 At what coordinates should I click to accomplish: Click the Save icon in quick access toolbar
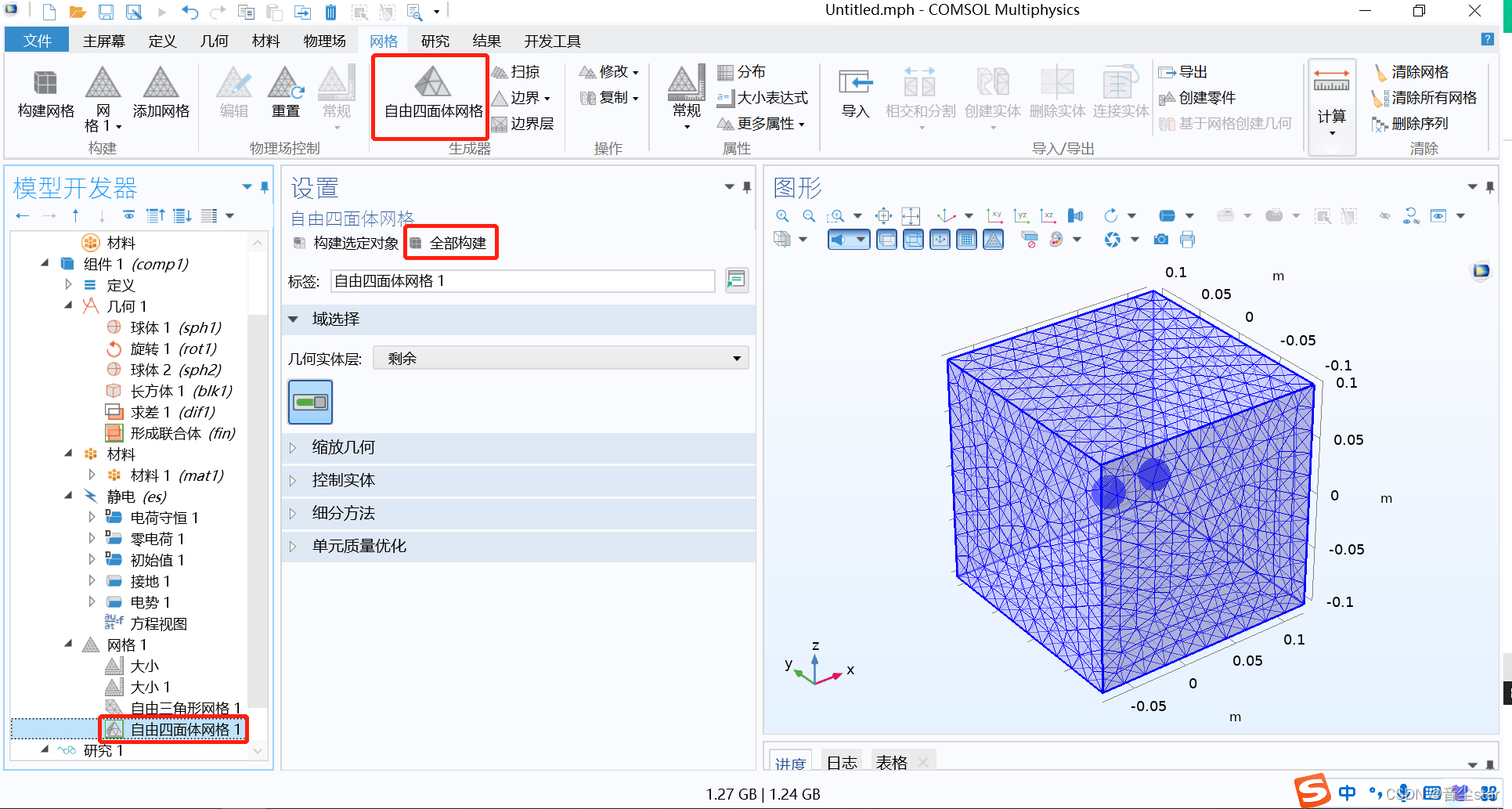106,12
